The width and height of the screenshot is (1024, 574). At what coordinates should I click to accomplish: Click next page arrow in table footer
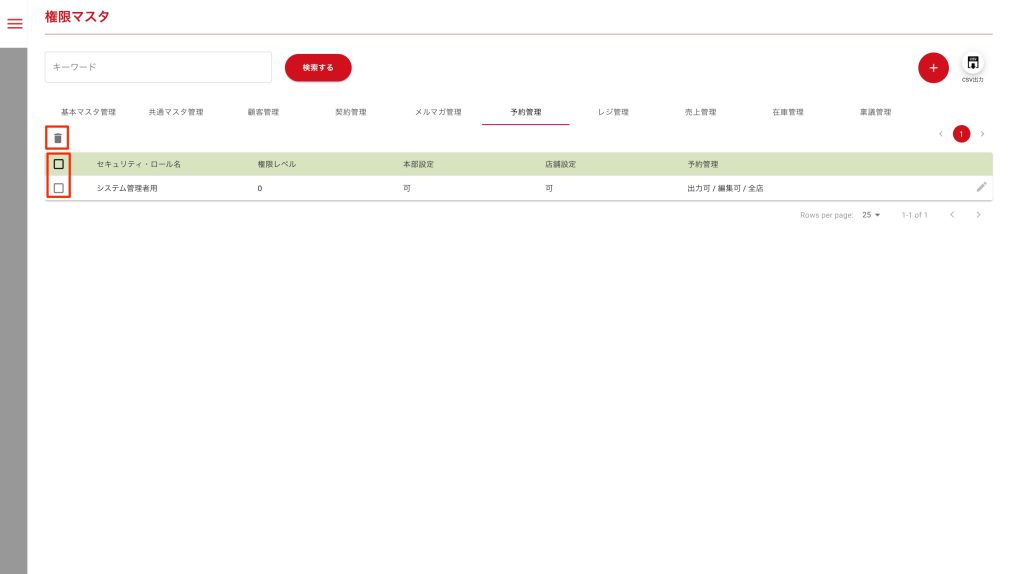coord(978,215)
